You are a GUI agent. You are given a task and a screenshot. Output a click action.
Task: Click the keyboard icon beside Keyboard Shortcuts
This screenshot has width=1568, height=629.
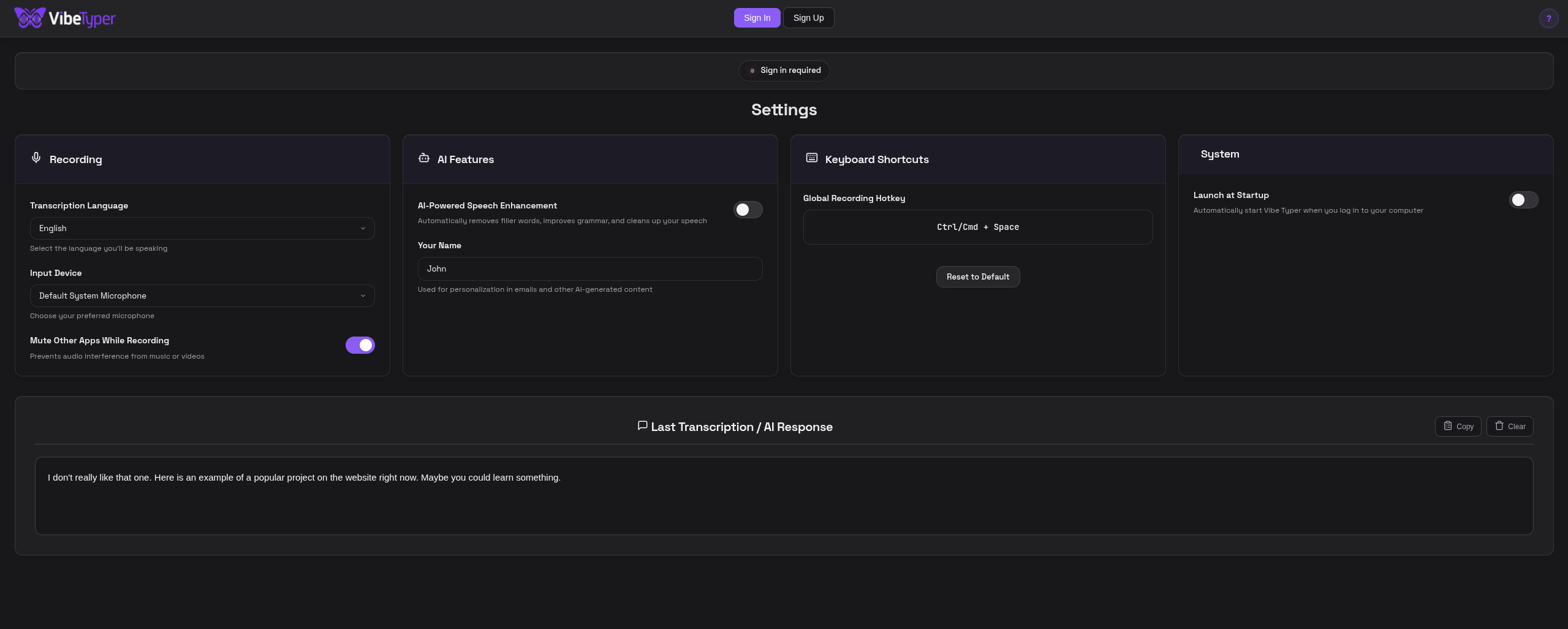point(812,158)
